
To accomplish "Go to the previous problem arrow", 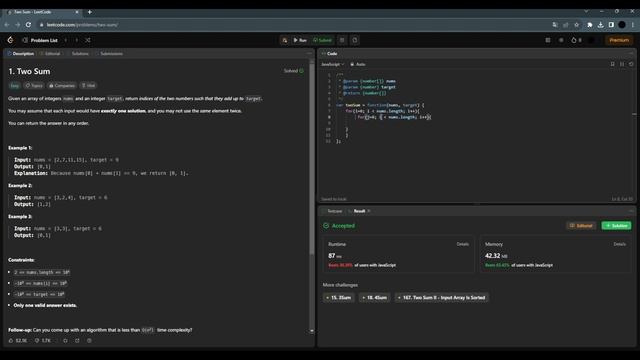I will pos(66,40).
